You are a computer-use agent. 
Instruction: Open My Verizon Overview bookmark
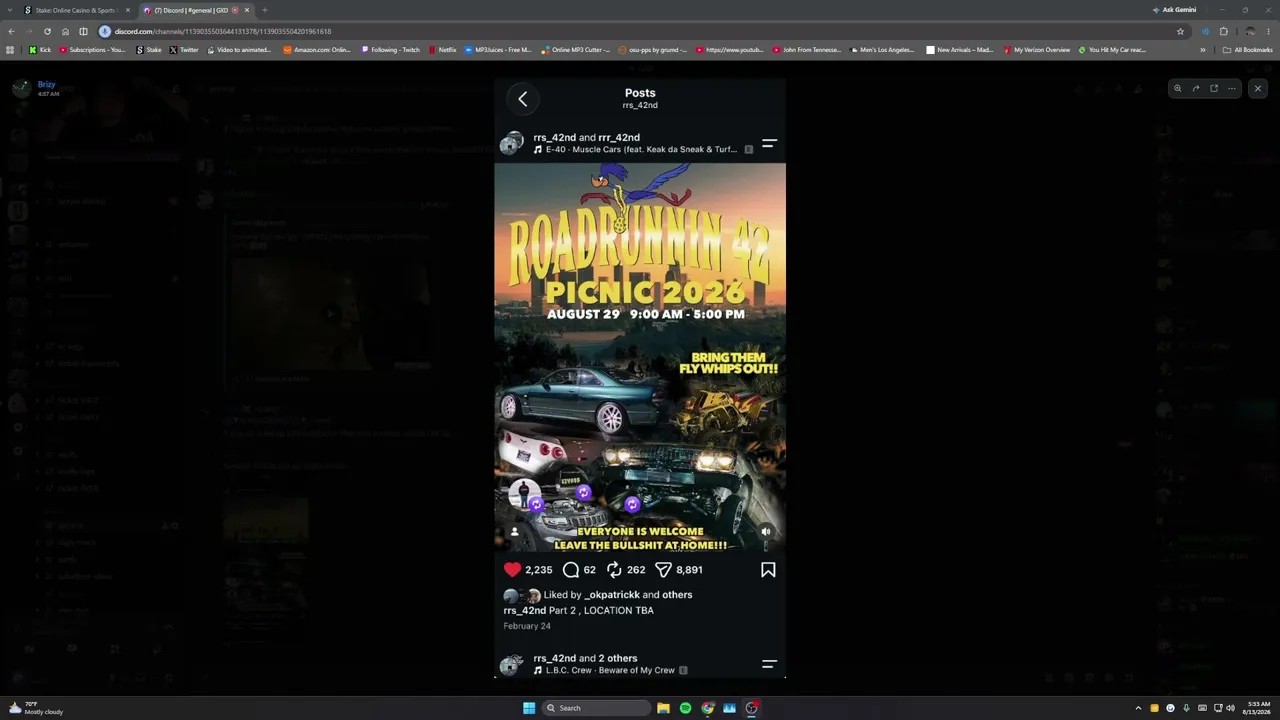point(1037,50)
